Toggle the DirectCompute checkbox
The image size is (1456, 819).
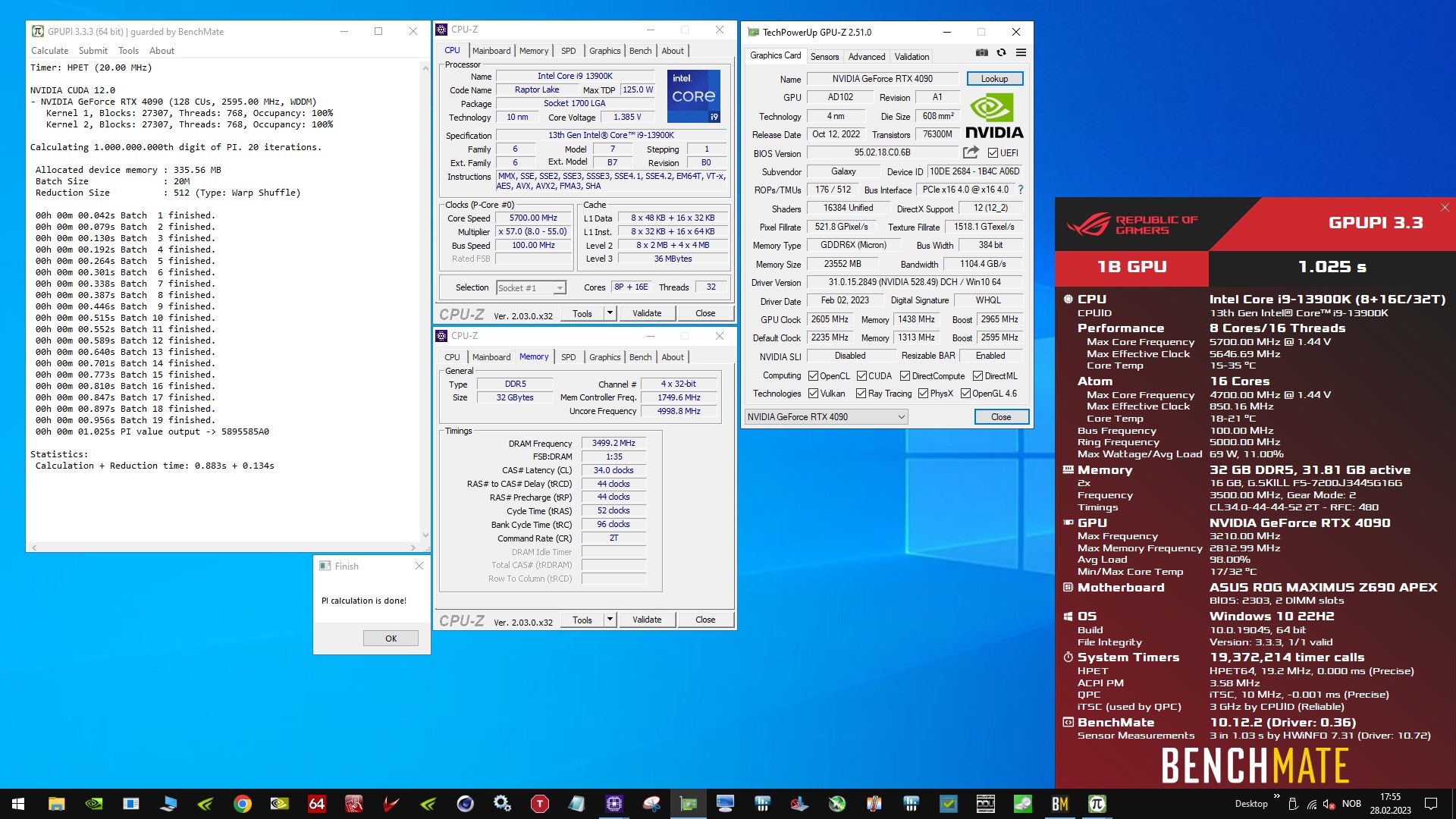pos(905,376)
